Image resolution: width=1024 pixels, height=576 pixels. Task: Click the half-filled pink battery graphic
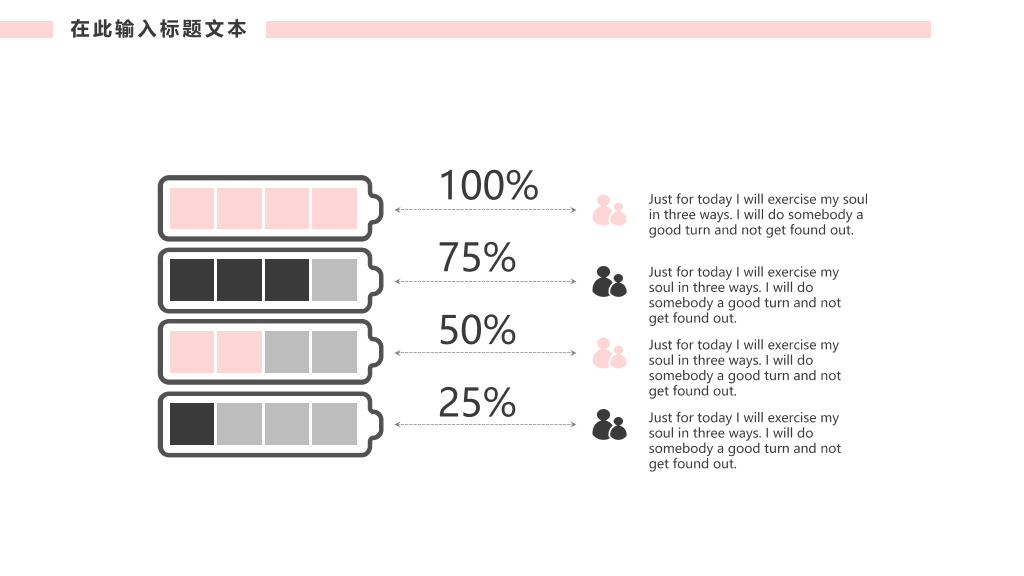tap(270, 352)
